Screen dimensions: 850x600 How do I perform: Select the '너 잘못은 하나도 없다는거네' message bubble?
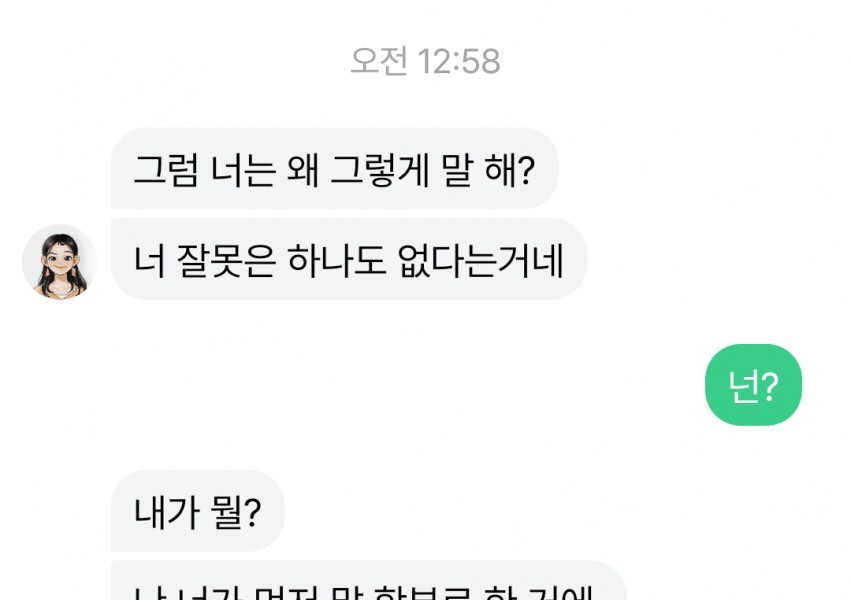click(349, 259)
